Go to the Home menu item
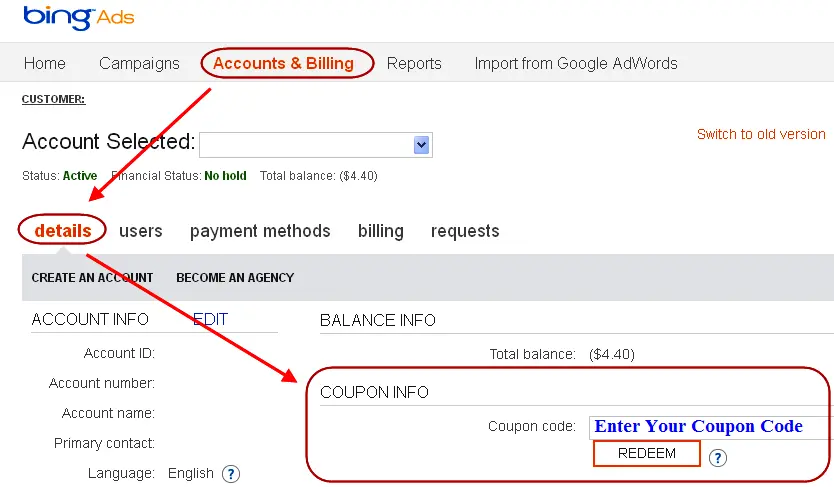The image size is (834, 487). 45,63
